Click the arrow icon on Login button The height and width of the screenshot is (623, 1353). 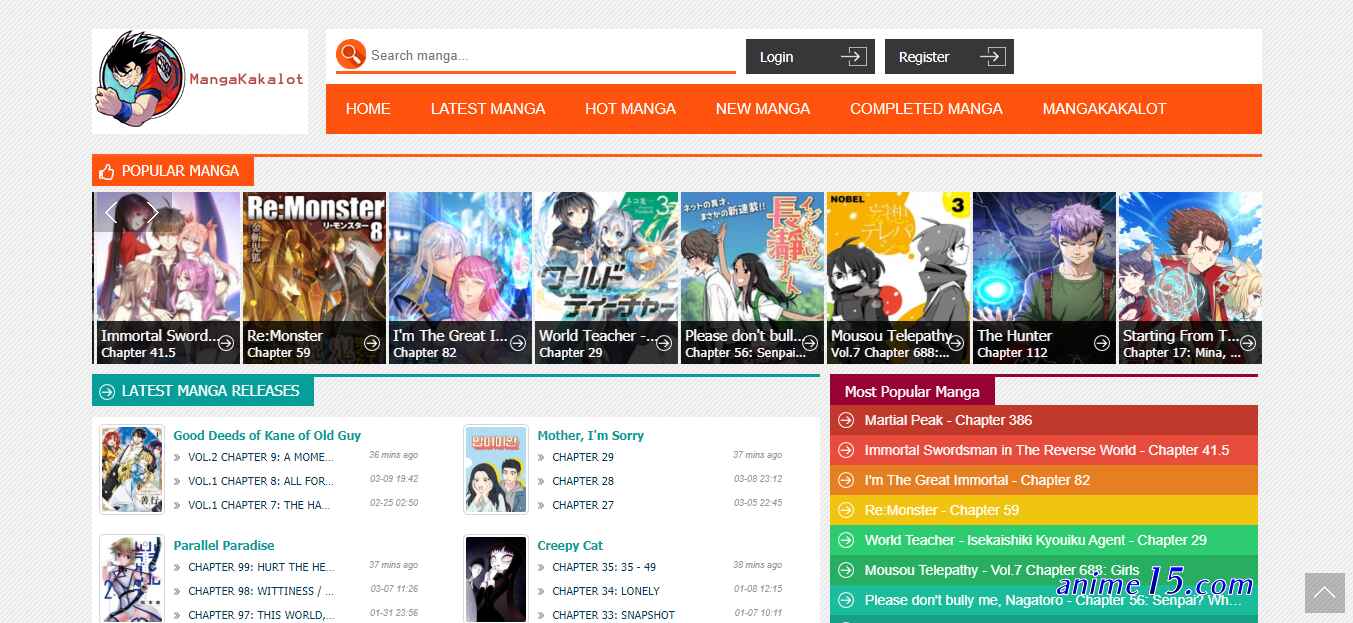(x=853, y=57)
